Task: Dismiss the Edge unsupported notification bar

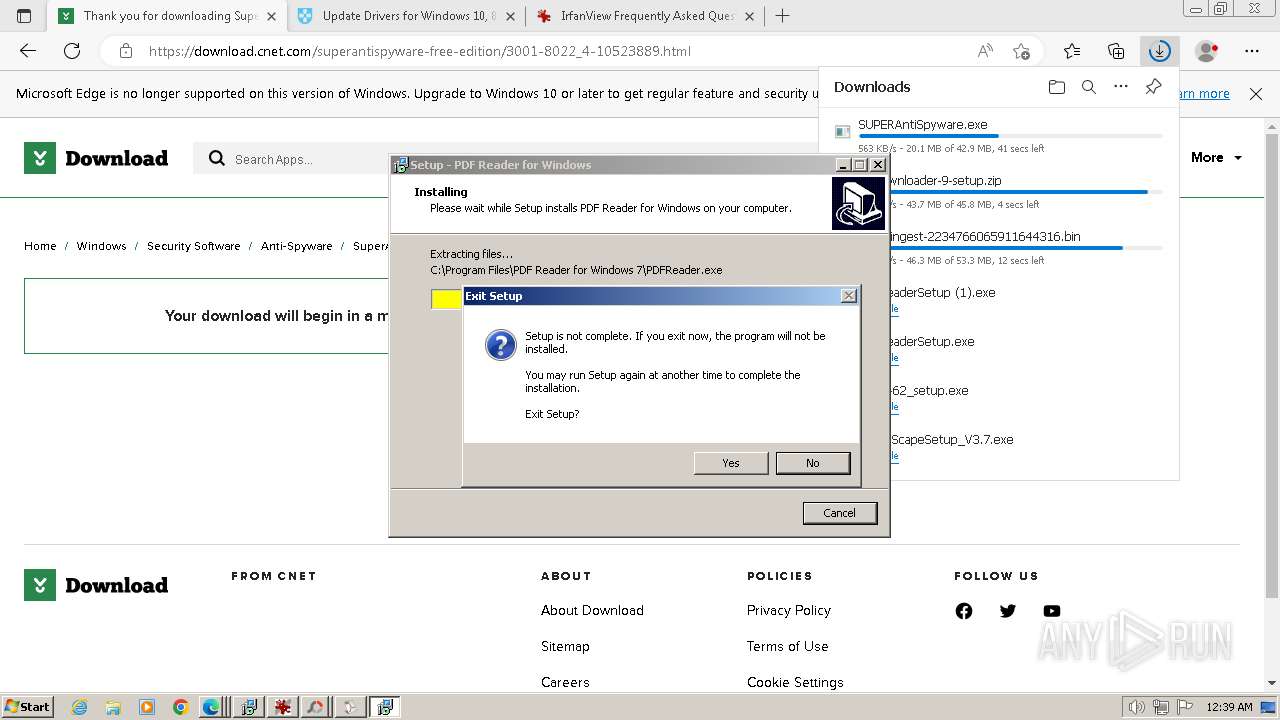Action: pos(1256,93)
